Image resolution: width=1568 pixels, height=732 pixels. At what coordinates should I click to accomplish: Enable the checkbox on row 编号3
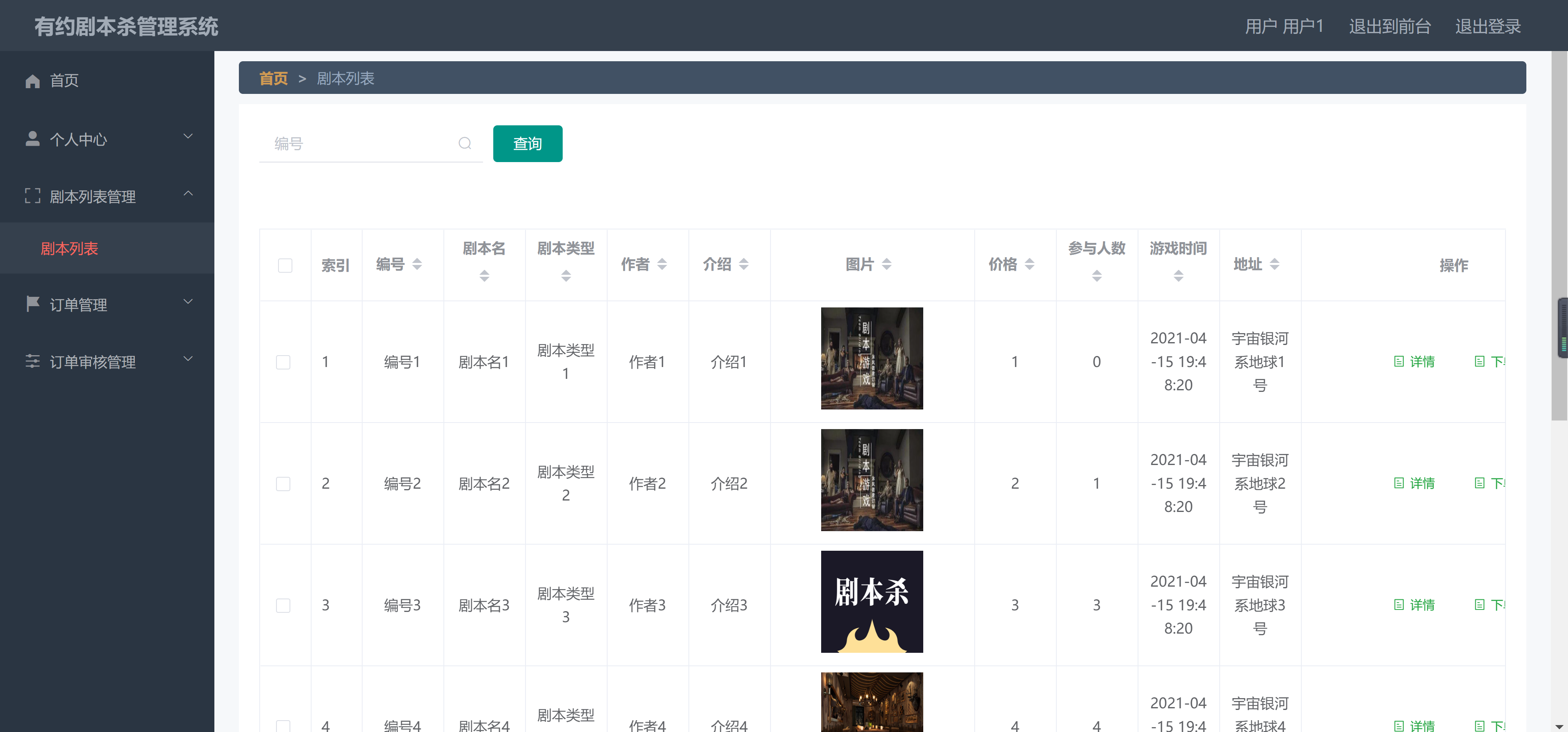point(283,605)
